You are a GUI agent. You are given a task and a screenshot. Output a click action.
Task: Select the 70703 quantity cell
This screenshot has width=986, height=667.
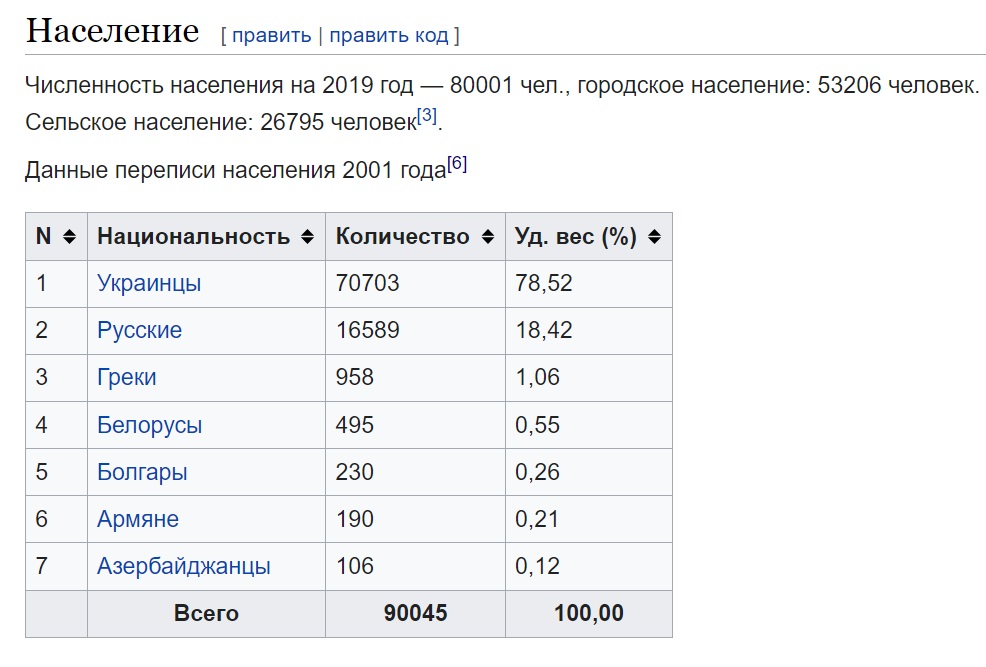pyautogui.click(x=415, y=284)
